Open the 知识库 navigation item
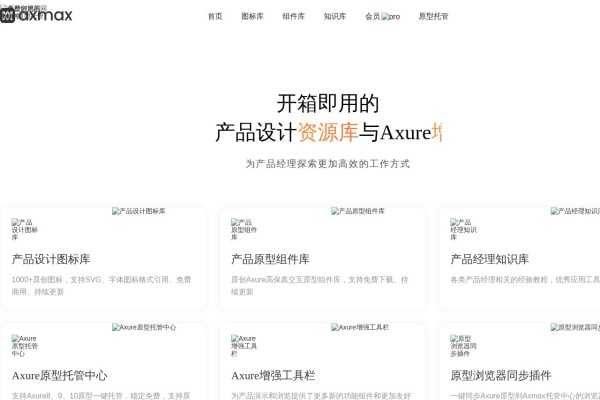Screen dimensions: 600x400 pos(335,16)
